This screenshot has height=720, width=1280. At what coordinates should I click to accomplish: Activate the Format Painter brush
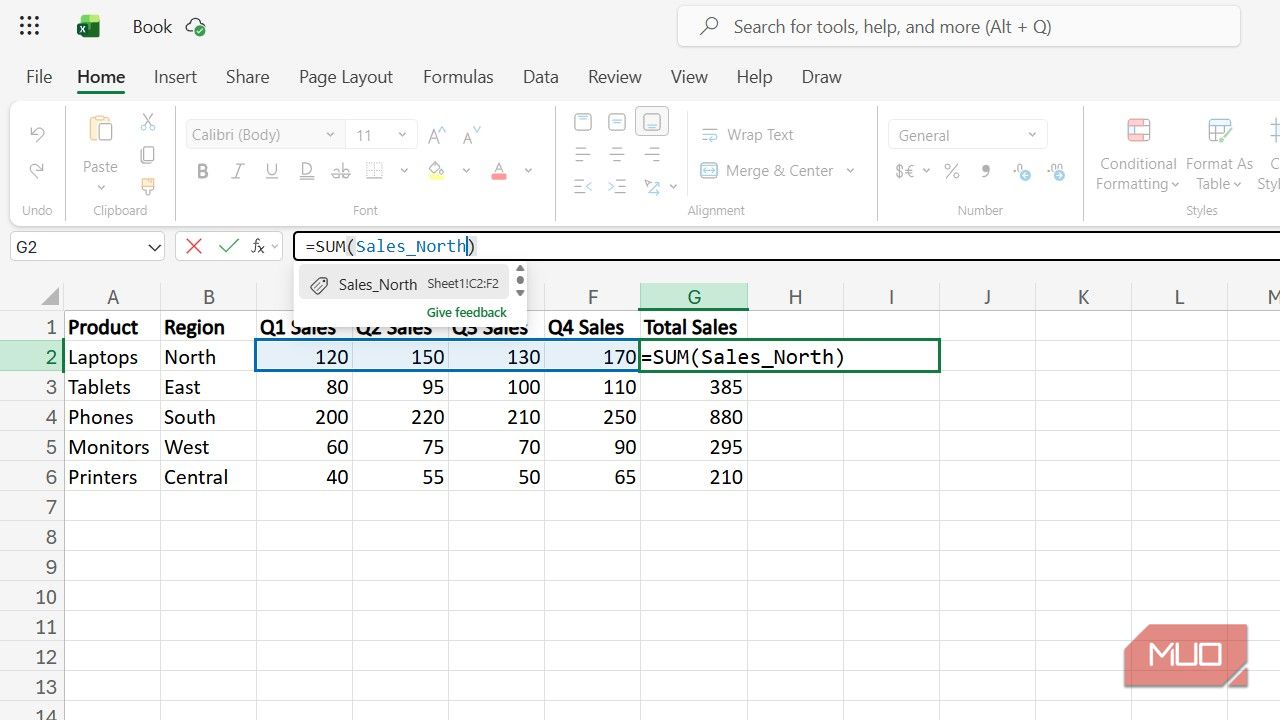pos(148,186)
